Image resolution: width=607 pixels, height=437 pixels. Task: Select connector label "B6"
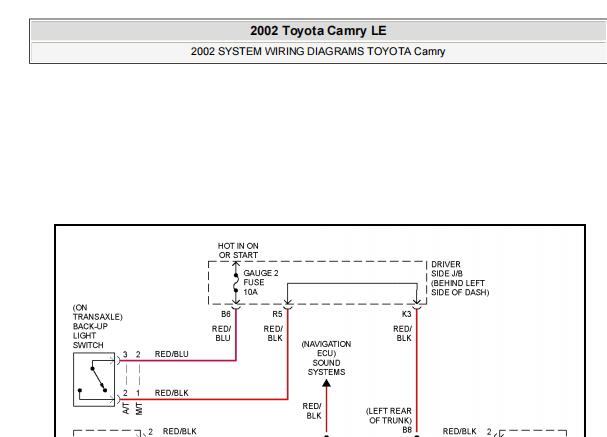point(226,314)
